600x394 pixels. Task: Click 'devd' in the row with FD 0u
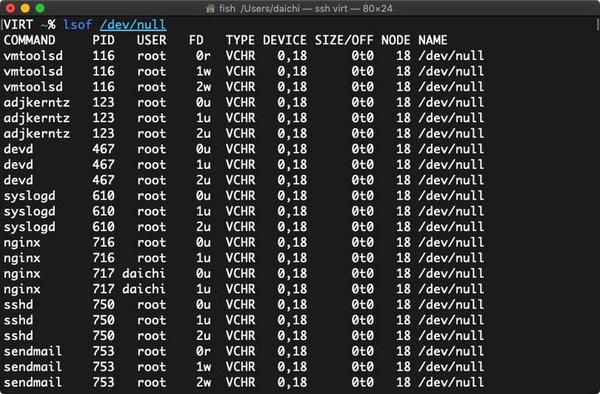coord(18,149)
